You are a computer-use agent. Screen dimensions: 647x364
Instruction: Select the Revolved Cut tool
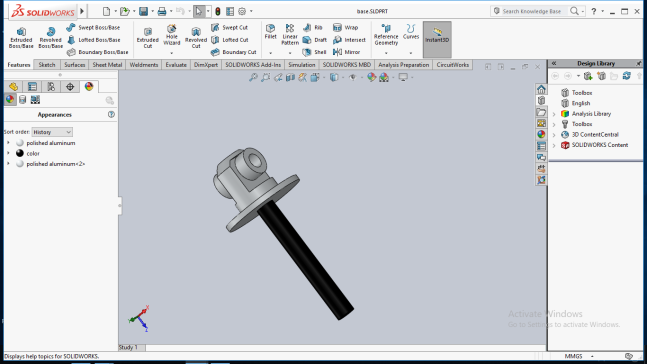(196, 38)
